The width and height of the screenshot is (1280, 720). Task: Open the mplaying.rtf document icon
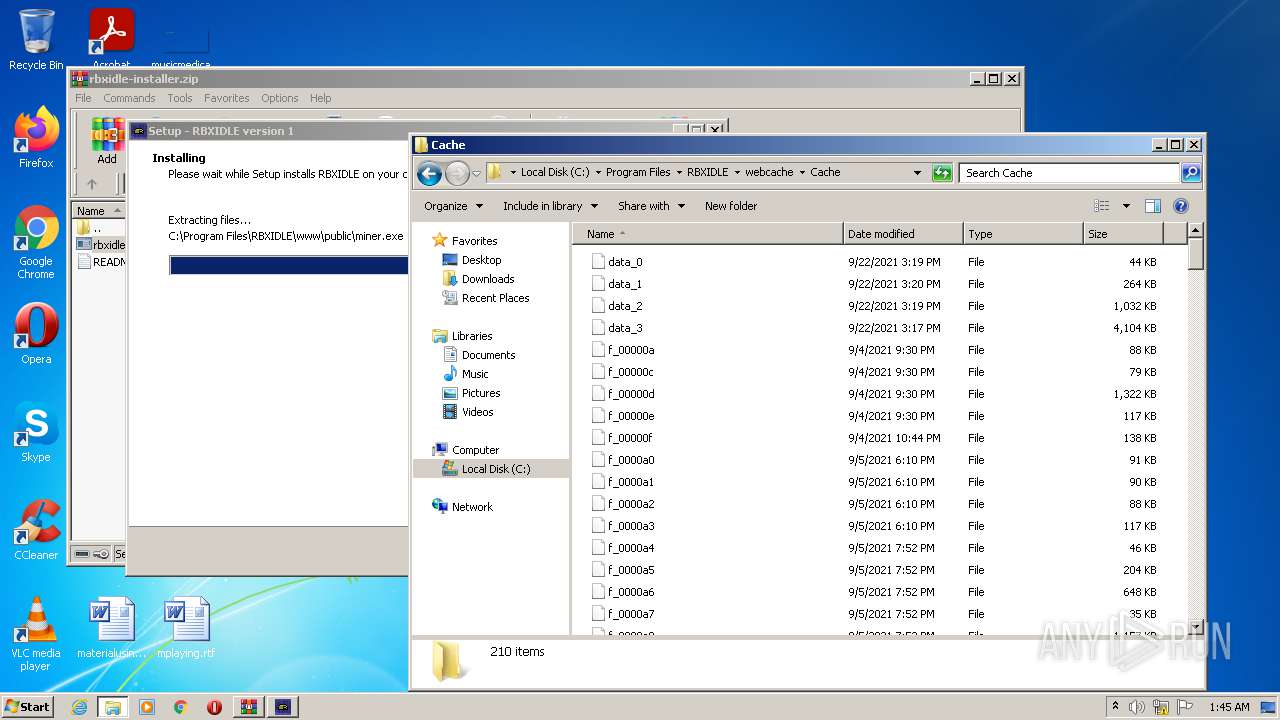186,628
